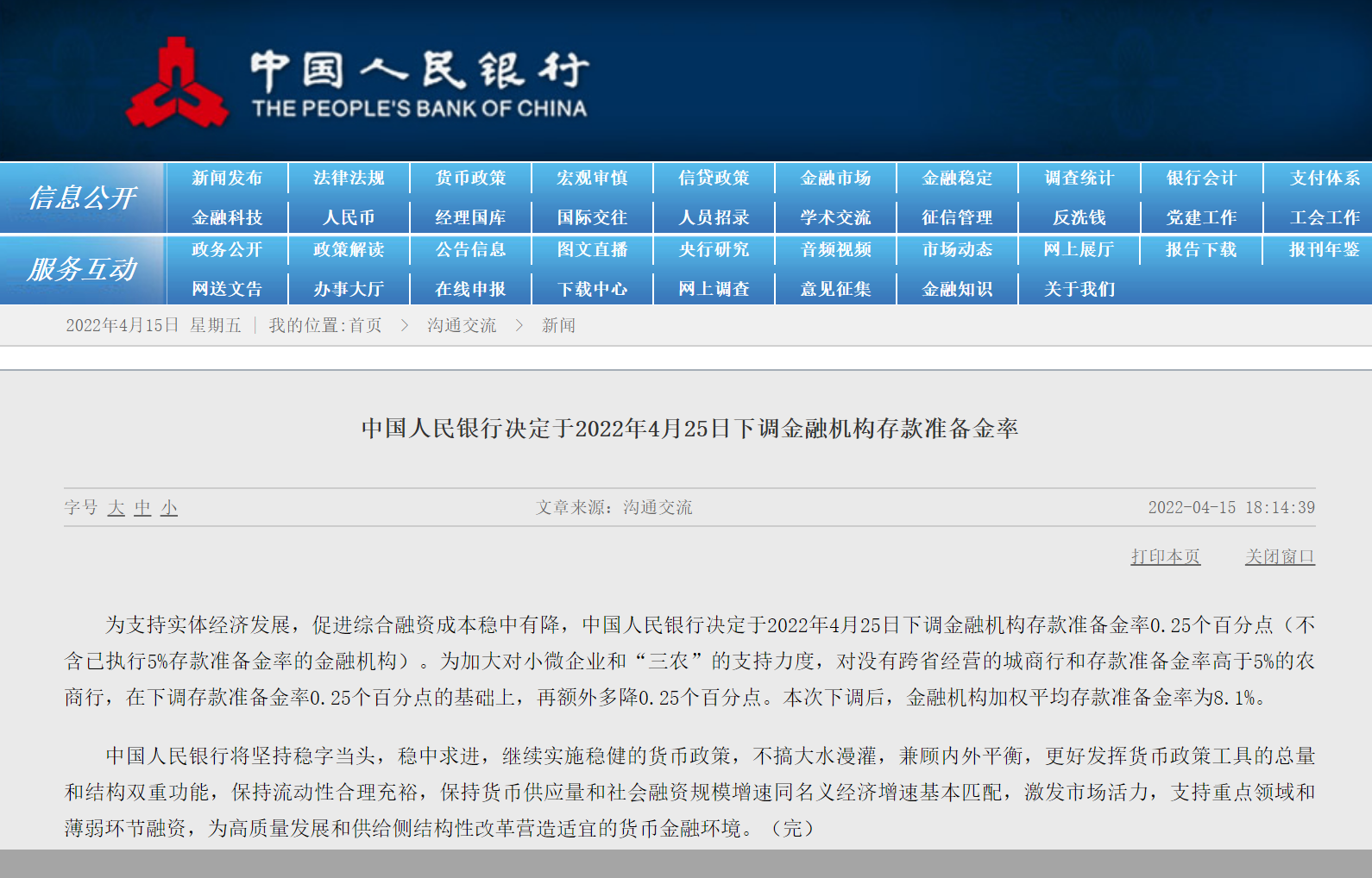The width and height of the screenshot is (1372, 878).
Task: Click 打印本页 to print
Action: 1166,556
